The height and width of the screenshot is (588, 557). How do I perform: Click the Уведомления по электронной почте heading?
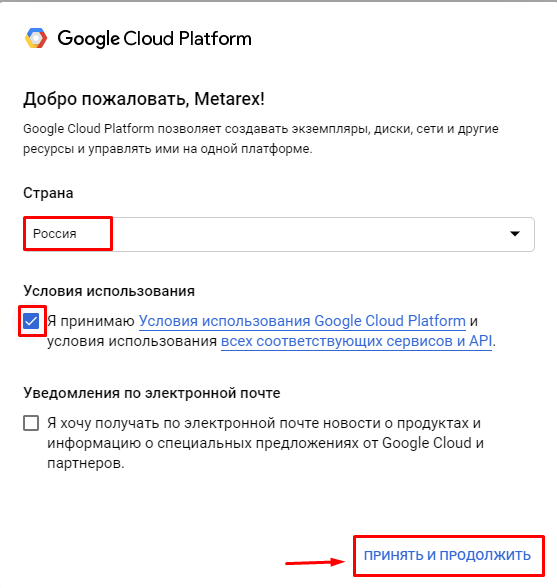coord(152,393)
